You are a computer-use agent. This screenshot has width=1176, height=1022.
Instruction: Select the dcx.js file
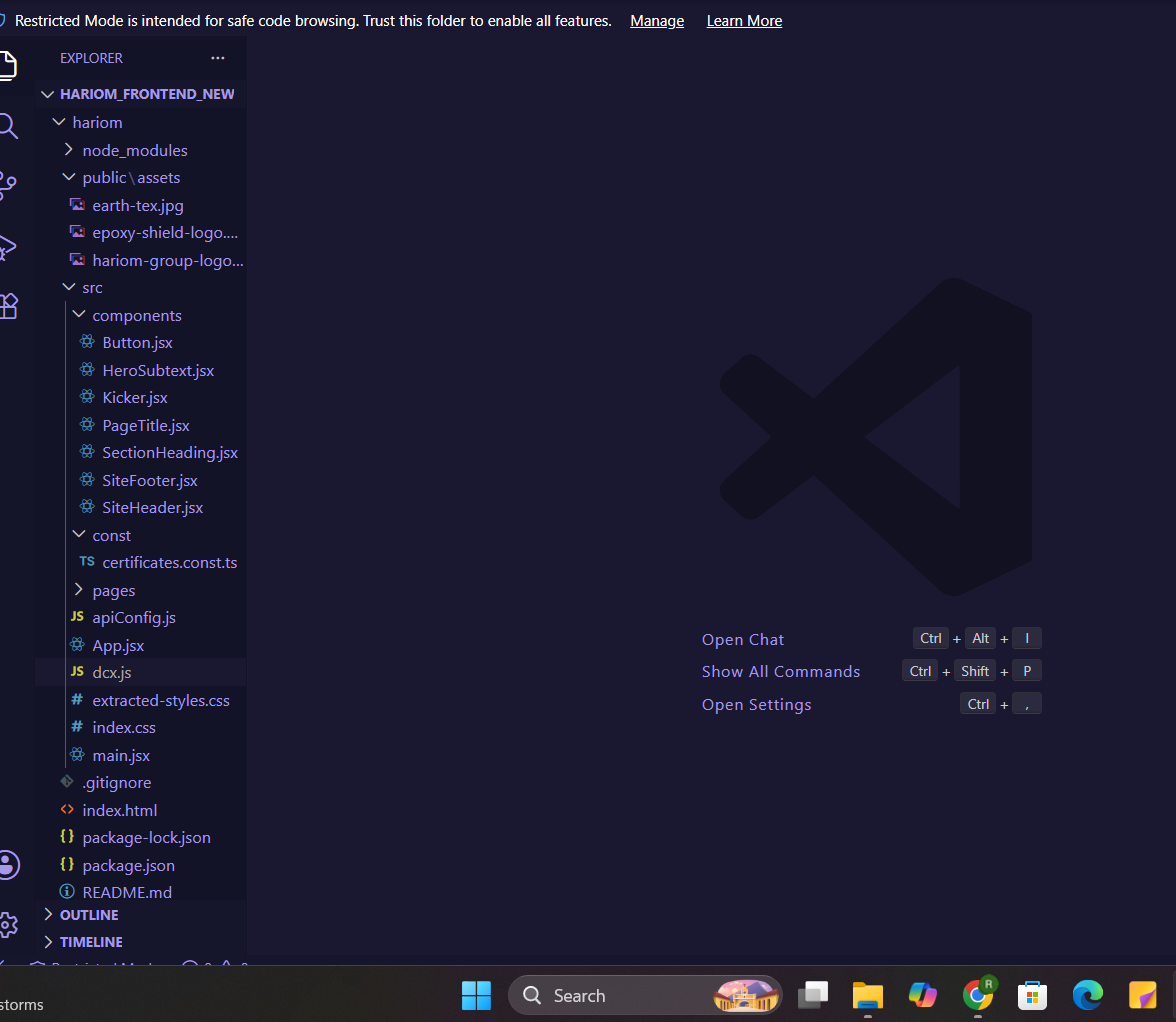[141, 673]
